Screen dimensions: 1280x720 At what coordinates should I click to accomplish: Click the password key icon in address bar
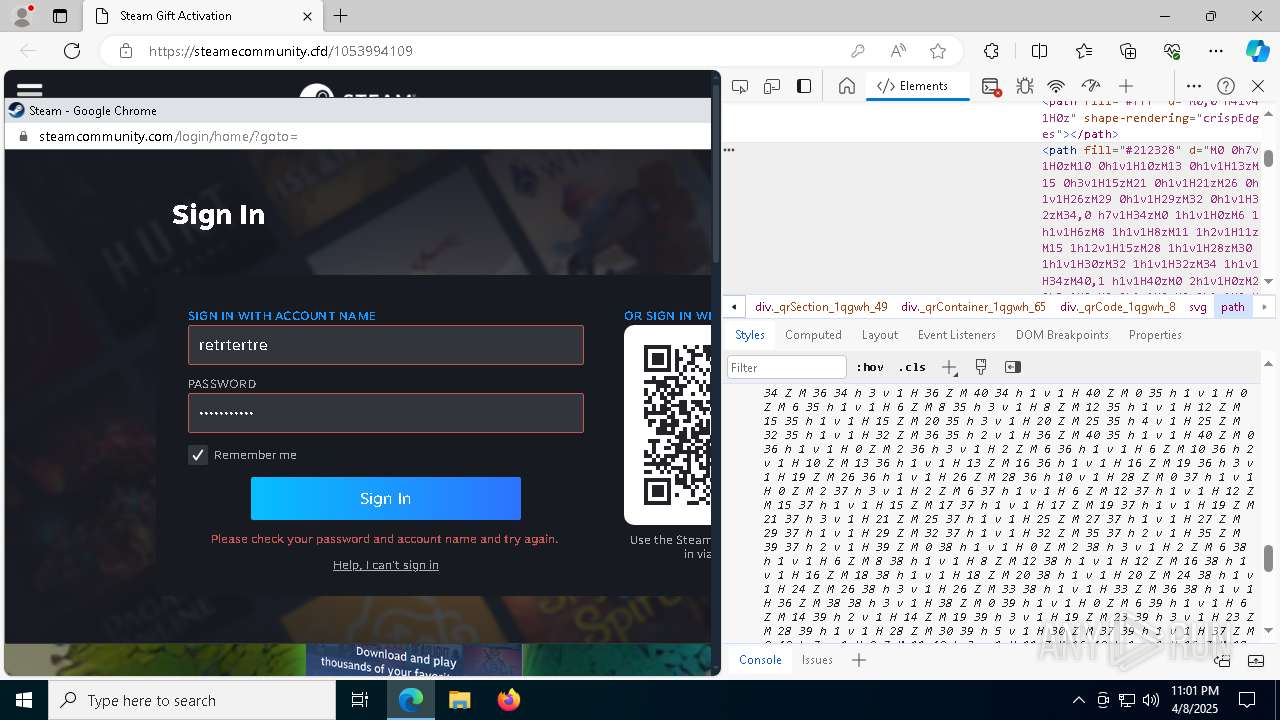tap(858, 51)
